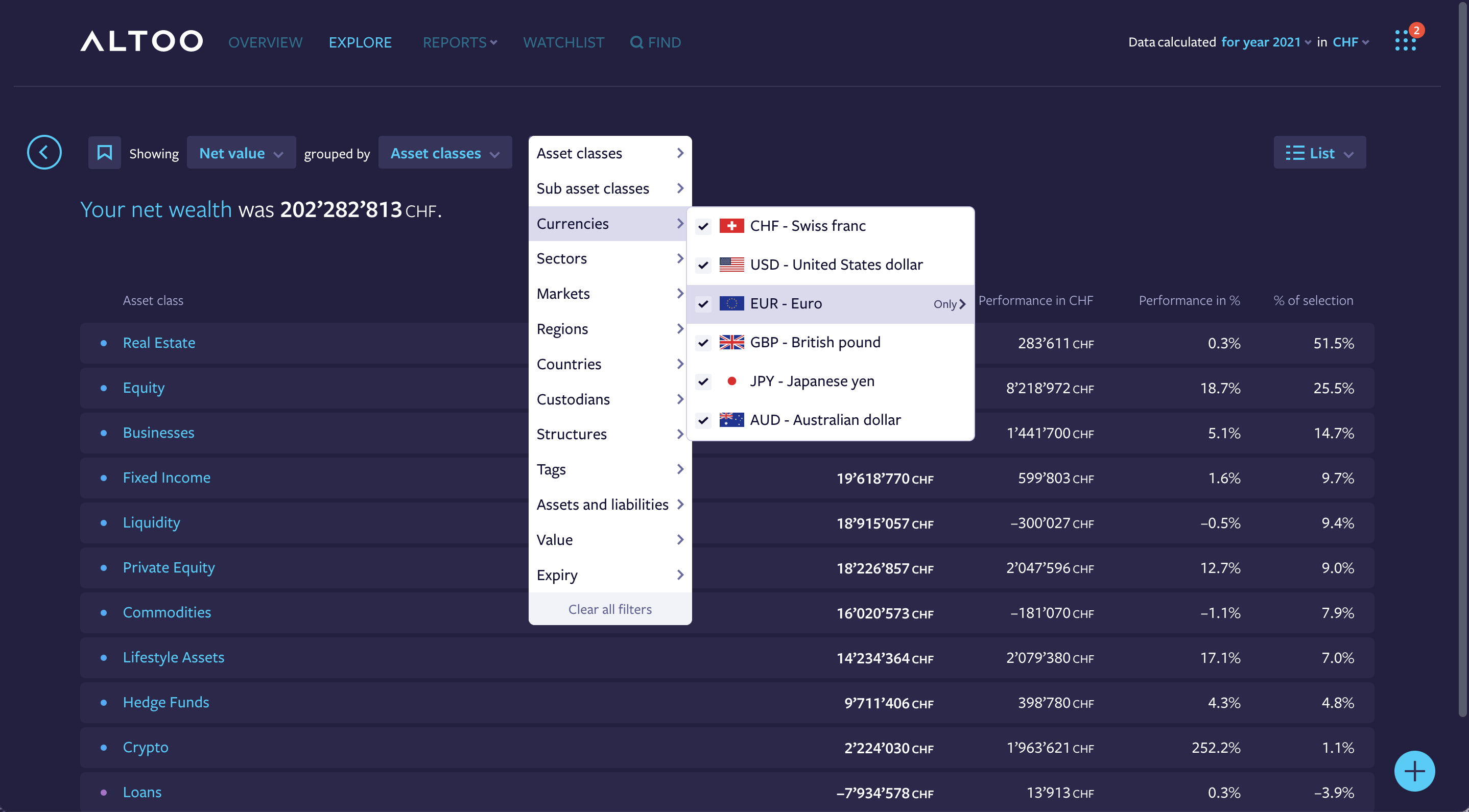Click the bookmark icon next to Showing
This screenshot has height=812, width=1469.
point(104,152)
